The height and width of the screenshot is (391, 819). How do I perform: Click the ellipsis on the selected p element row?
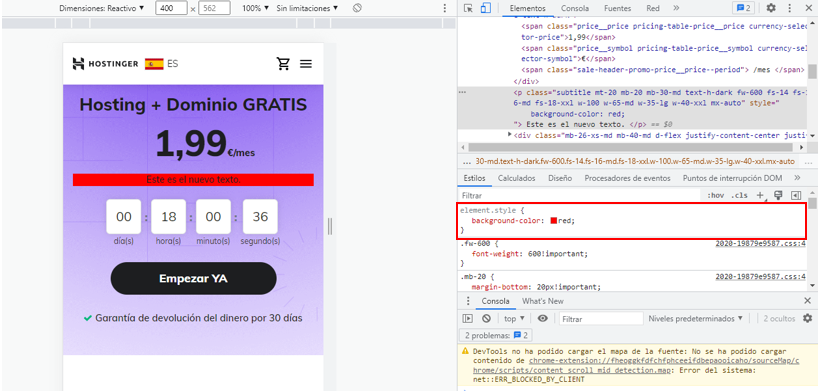(x=462, y=91)
